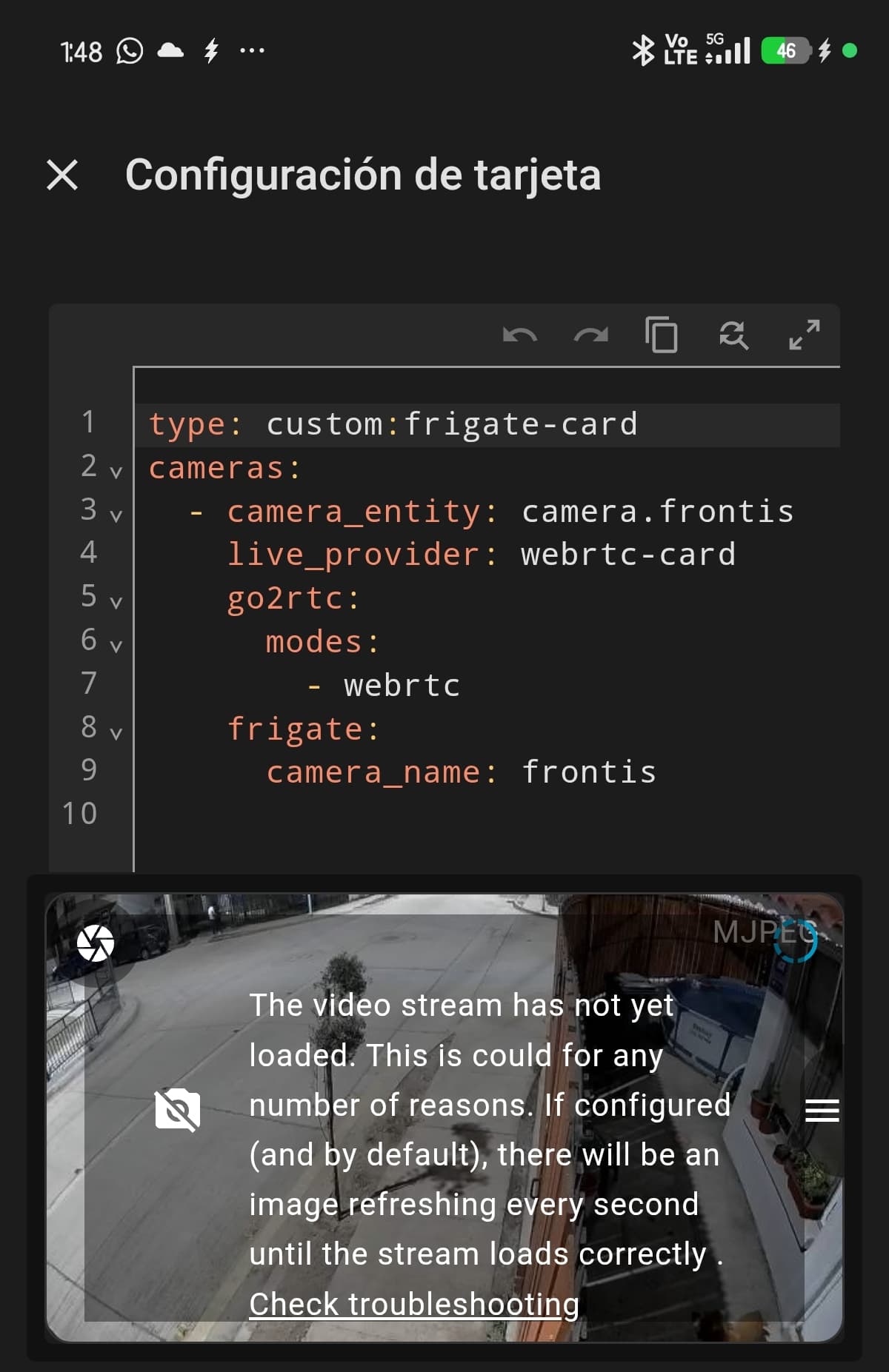889x1372 pixels.
Task: Click the 'camera_name' key in line 9
Action: (x=373, y=772)
